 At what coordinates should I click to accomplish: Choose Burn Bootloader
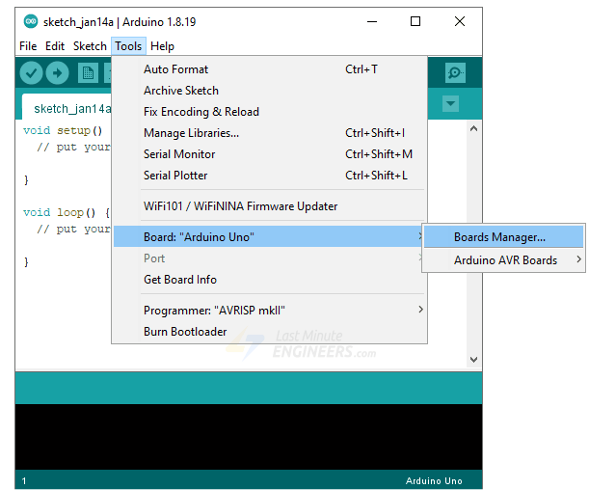pos(269,332)
